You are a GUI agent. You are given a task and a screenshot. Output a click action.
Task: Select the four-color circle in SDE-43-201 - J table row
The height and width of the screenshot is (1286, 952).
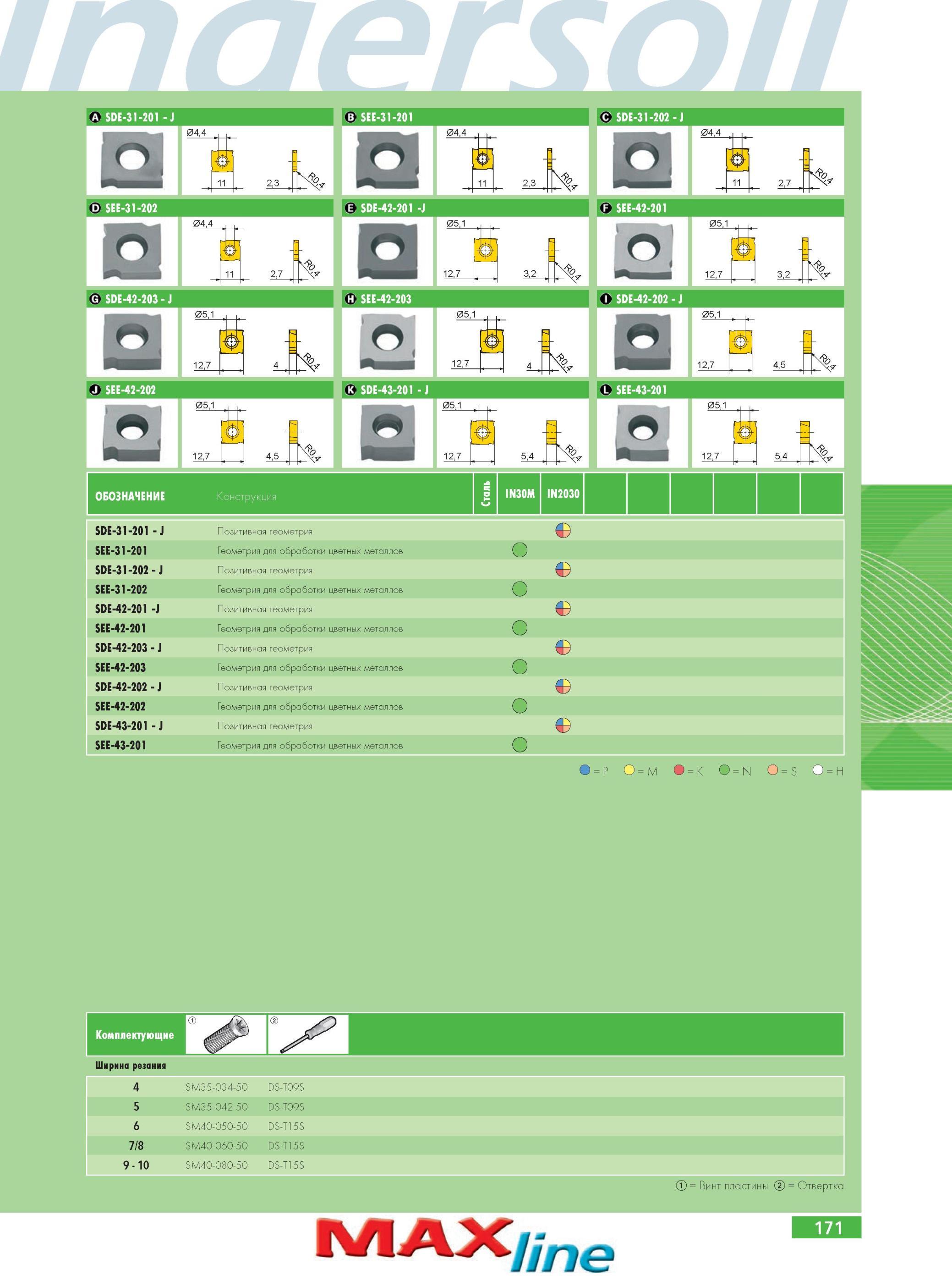click(x=563, y=725)
